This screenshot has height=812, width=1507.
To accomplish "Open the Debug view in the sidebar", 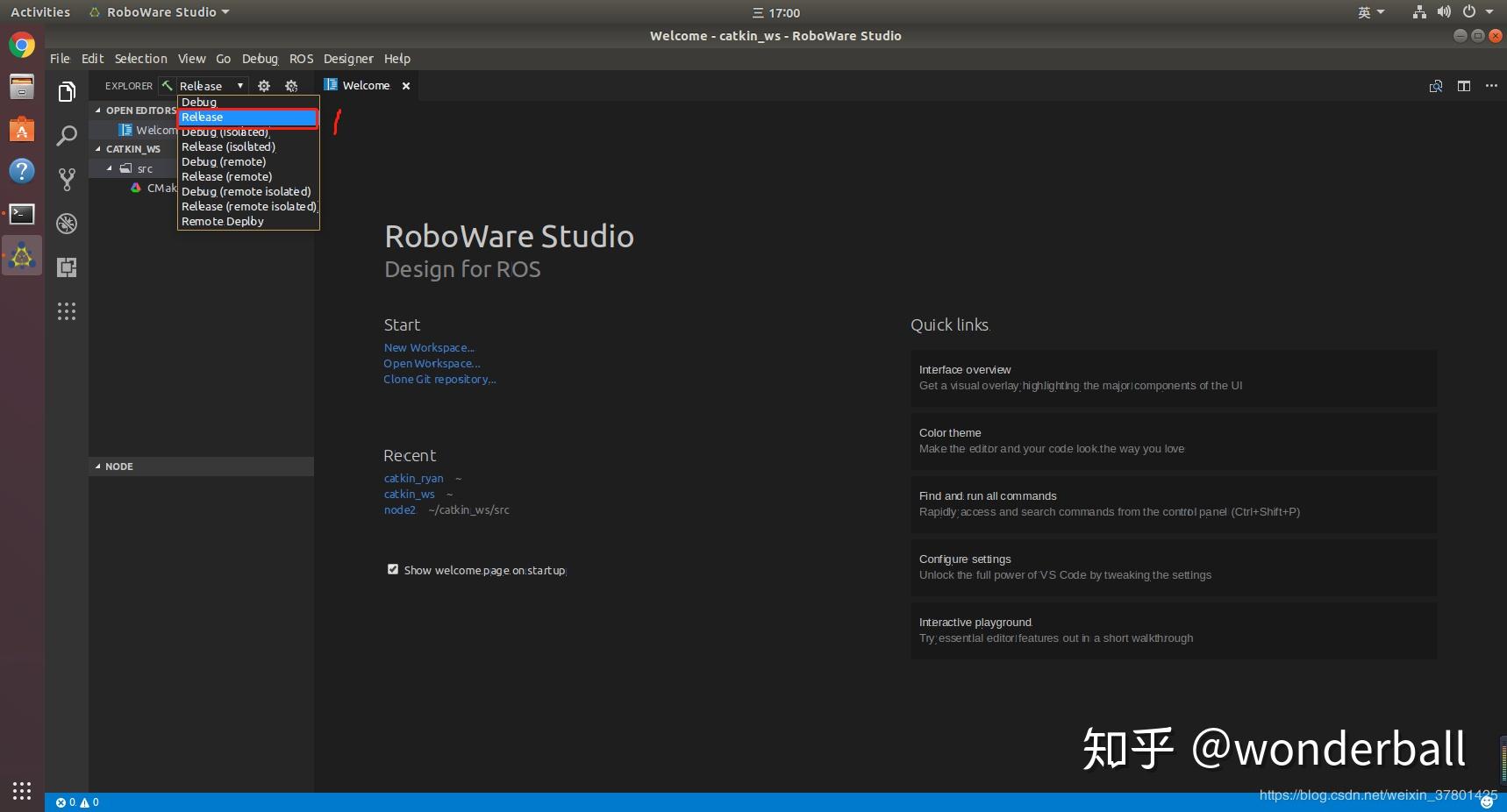I will [67, 224].
